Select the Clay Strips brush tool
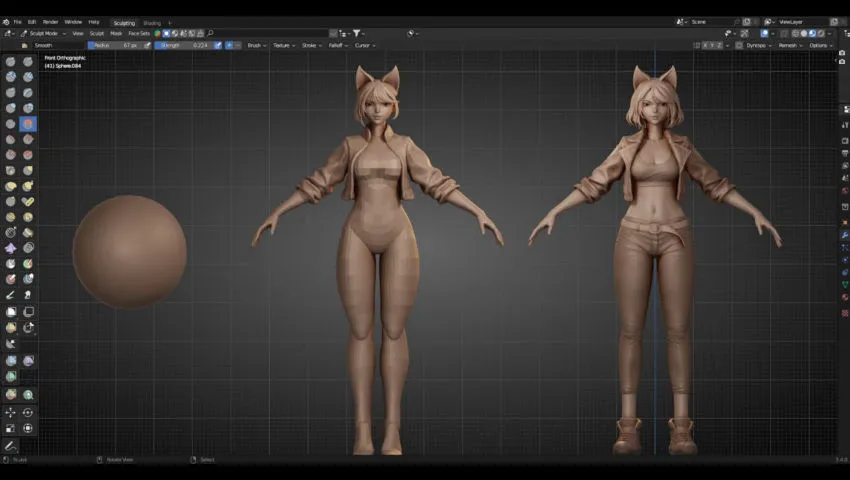Image resolution: width=850 pixels, height=480 pixels. point(28,76)
